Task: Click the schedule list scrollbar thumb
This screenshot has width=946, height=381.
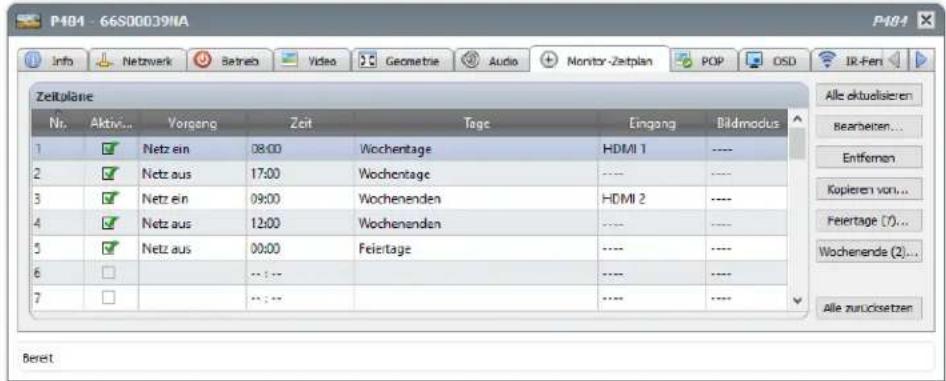Action: tap(797, 143)
